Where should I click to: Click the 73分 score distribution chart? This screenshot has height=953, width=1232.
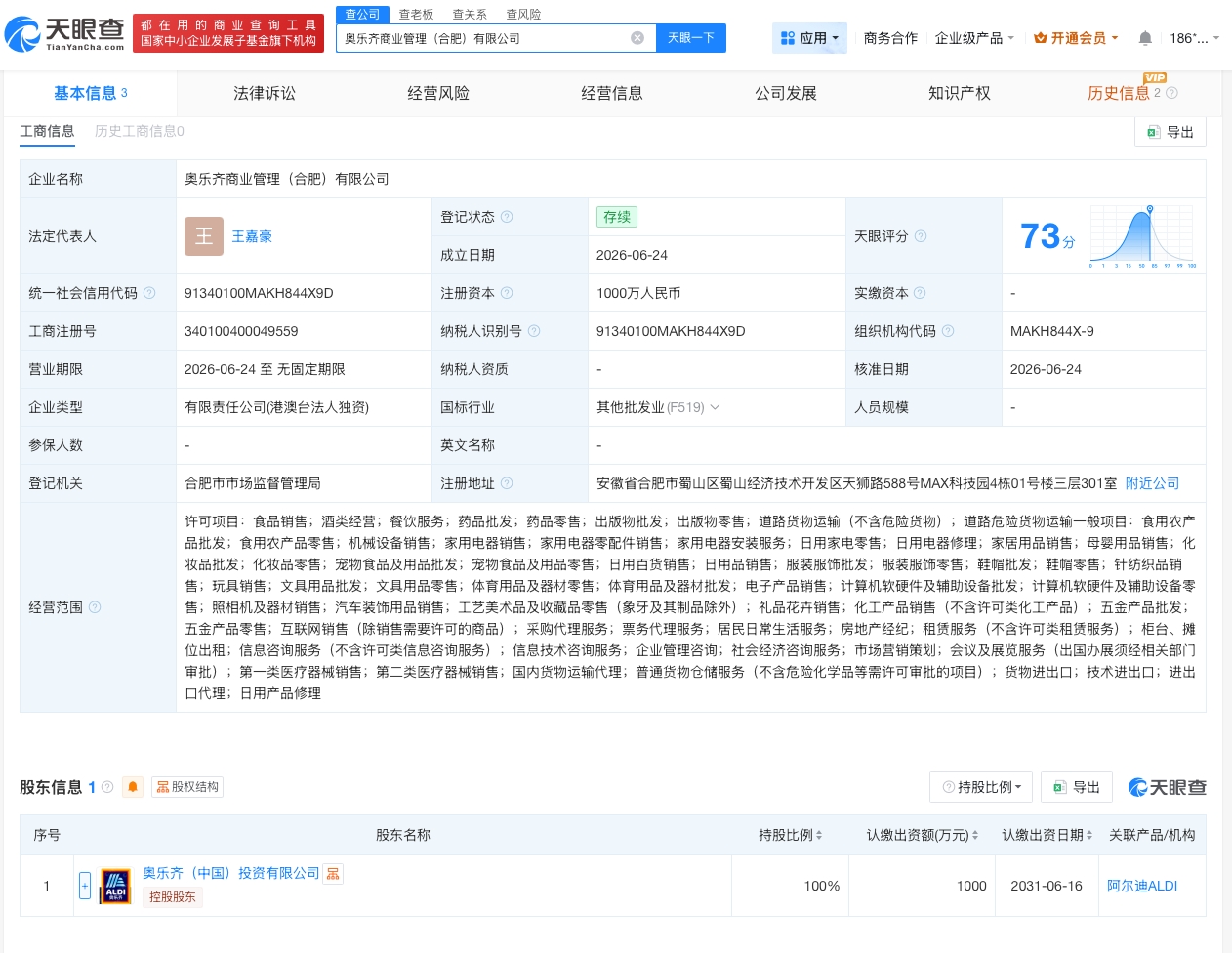[1143, 236]
